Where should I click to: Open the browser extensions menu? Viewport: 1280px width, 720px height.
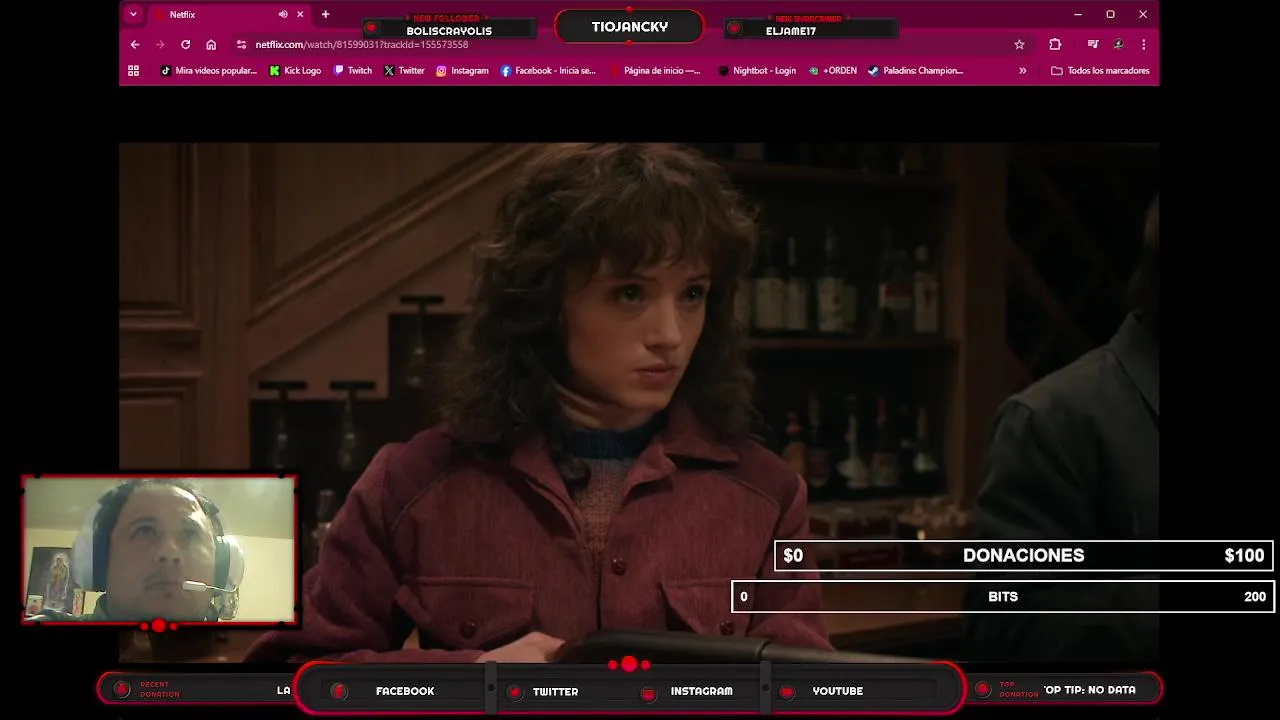pyautogui.click(x=1055, y=44)
